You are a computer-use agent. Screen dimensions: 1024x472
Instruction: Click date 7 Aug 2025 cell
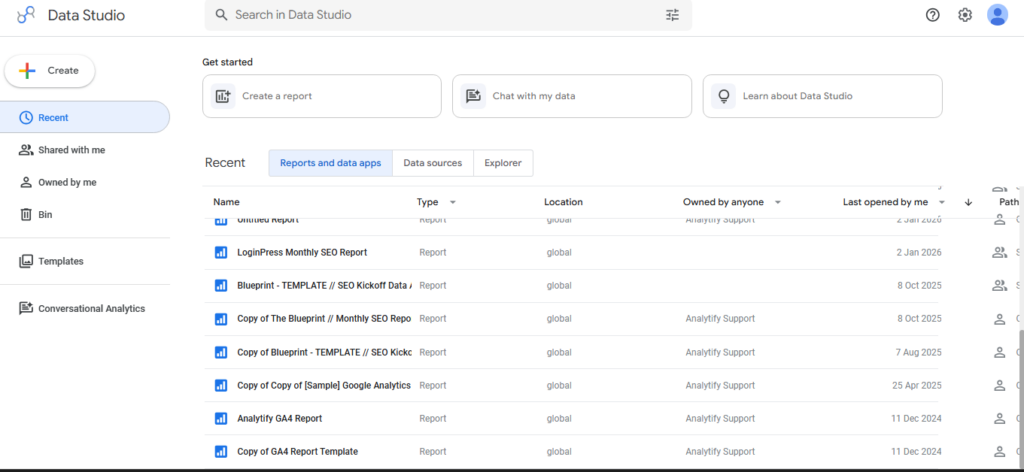click(x=918, y=353)
